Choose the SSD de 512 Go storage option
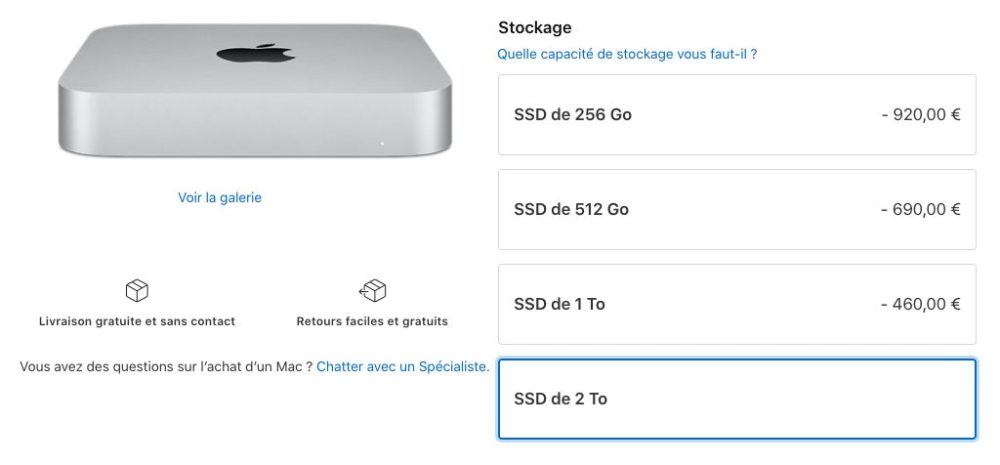 point(736,210)
